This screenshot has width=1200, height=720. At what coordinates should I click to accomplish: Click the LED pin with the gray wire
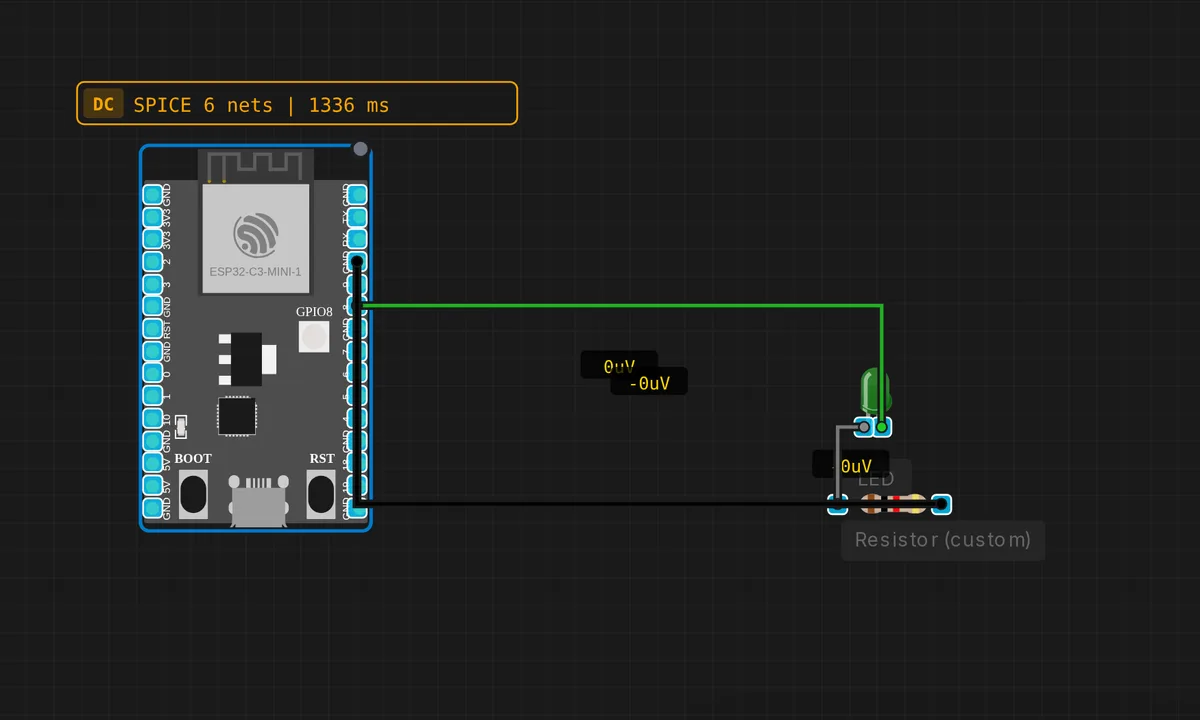point(864,427)
